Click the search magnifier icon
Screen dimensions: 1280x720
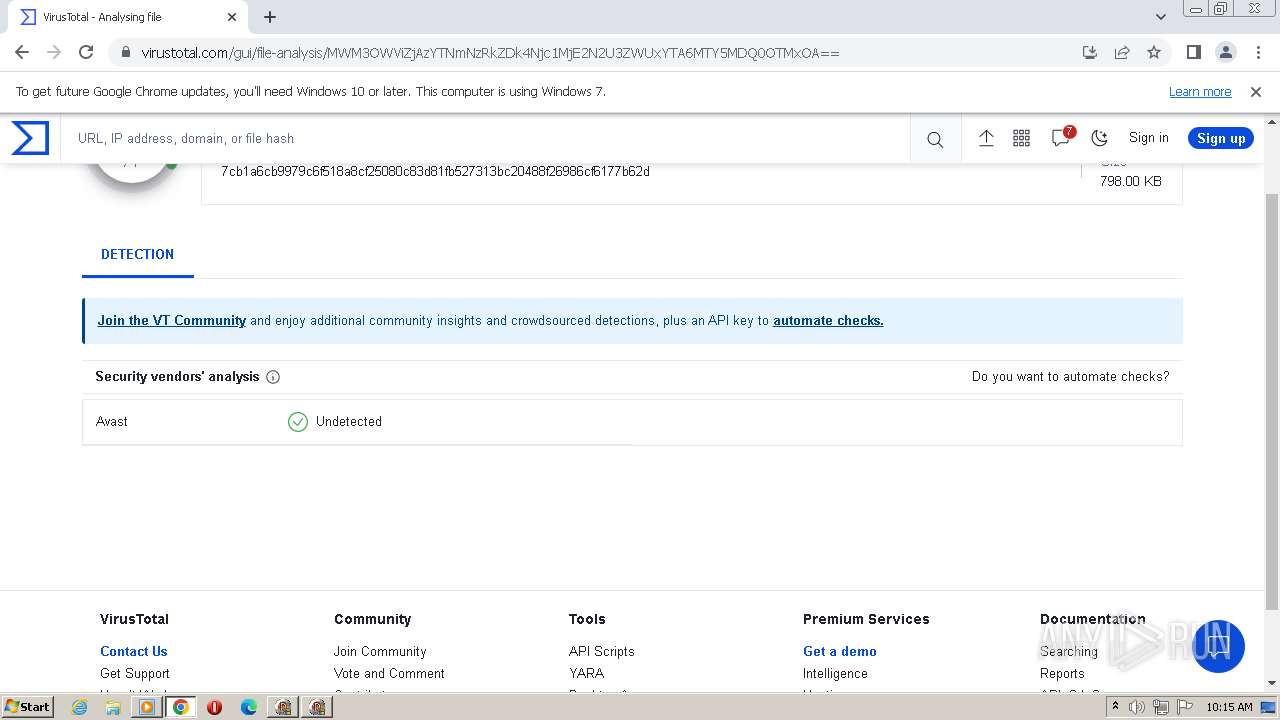pyautogui.click(x=935, y=139)
